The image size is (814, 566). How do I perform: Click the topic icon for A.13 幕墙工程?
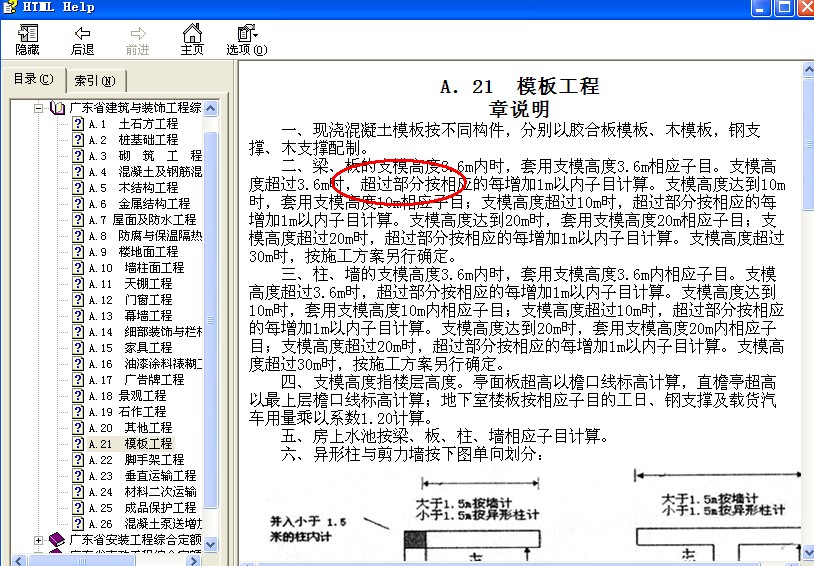pyautogui.click(x=78, y=316)
